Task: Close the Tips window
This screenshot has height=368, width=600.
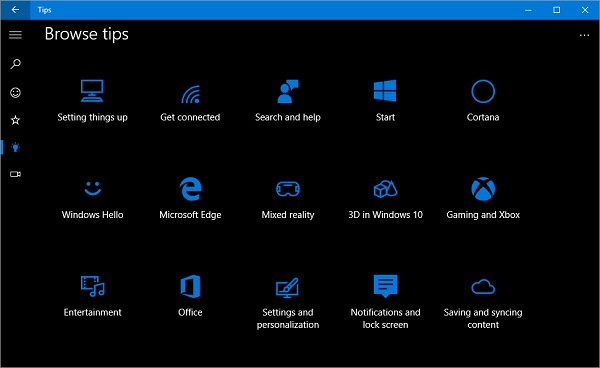Action: pyautogui.click(x=585, y=10)
